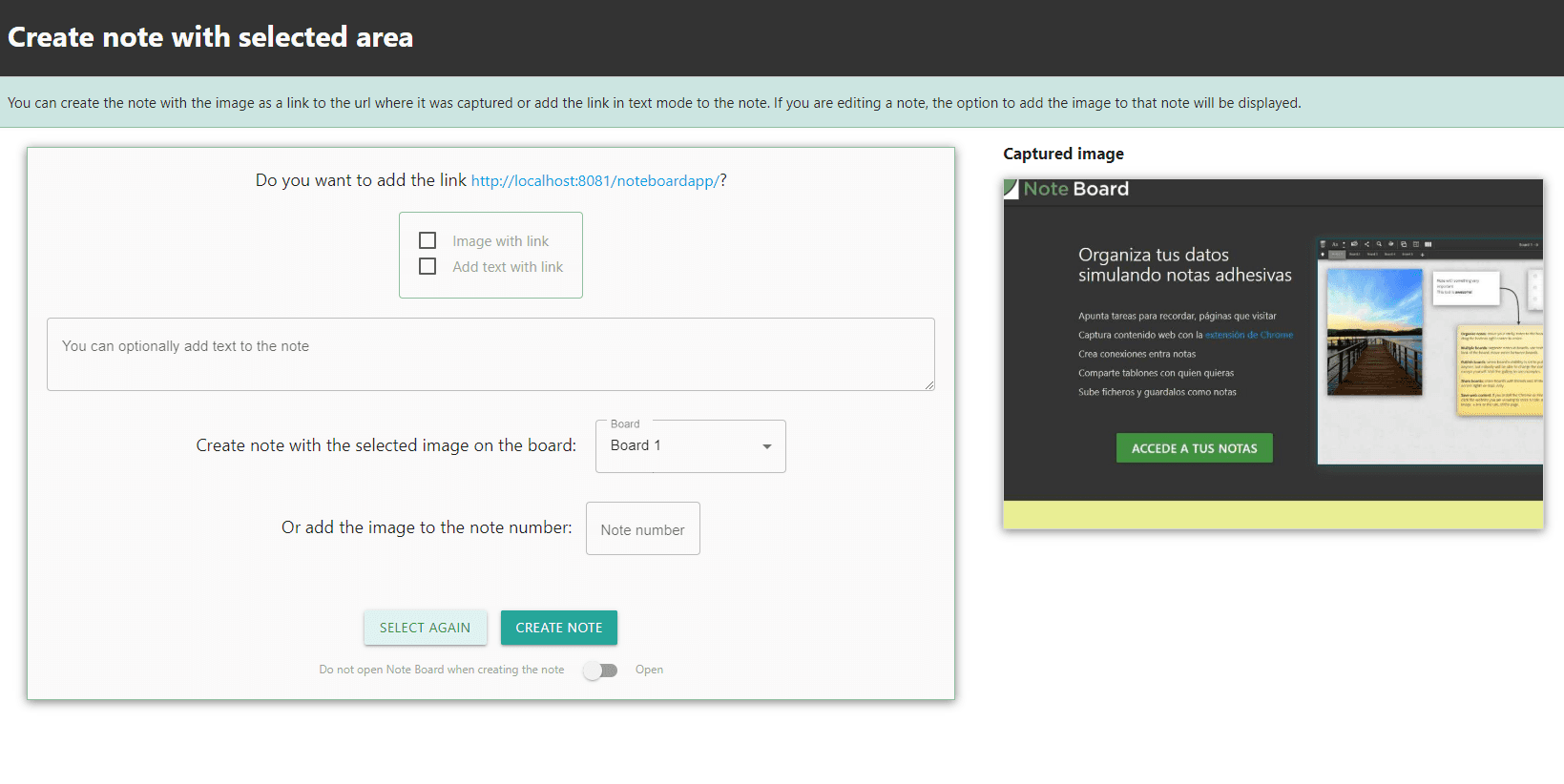Click the magnifier icon in captured toolbar
The height and width of the screenshot is (784, 1564).
pyautogui.click(x=1379, y=244)
